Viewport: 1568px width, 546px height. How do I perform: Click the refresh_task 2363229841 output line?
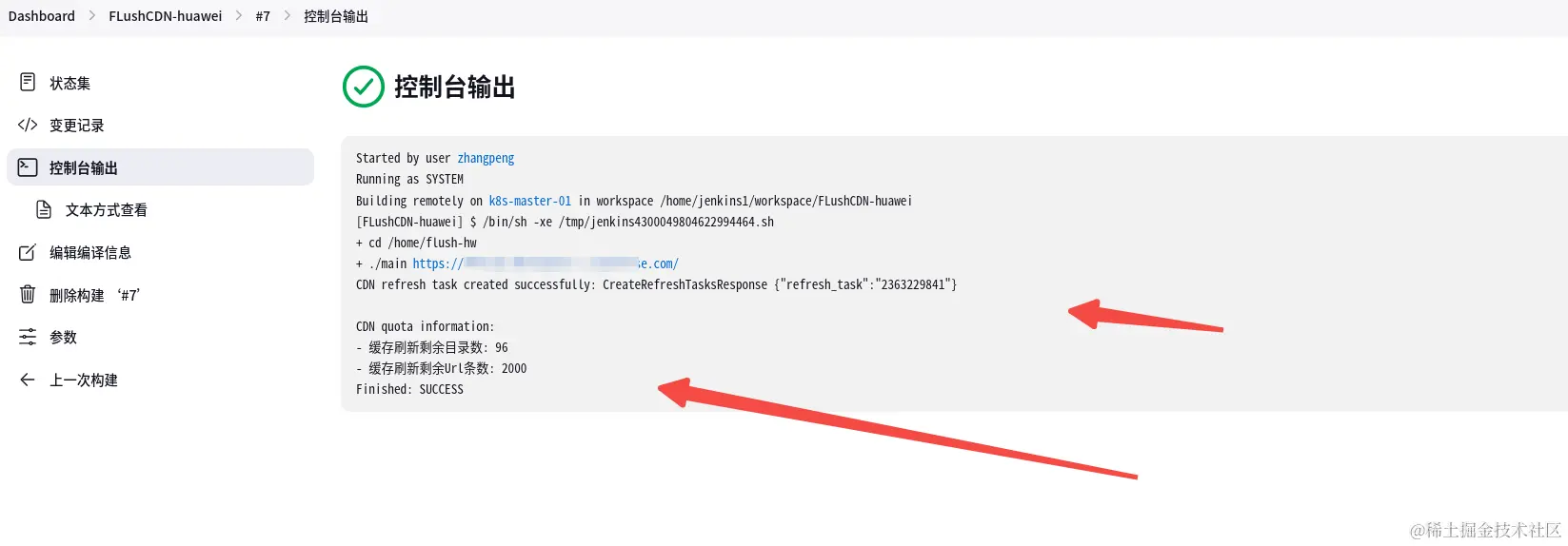(657, 284)
